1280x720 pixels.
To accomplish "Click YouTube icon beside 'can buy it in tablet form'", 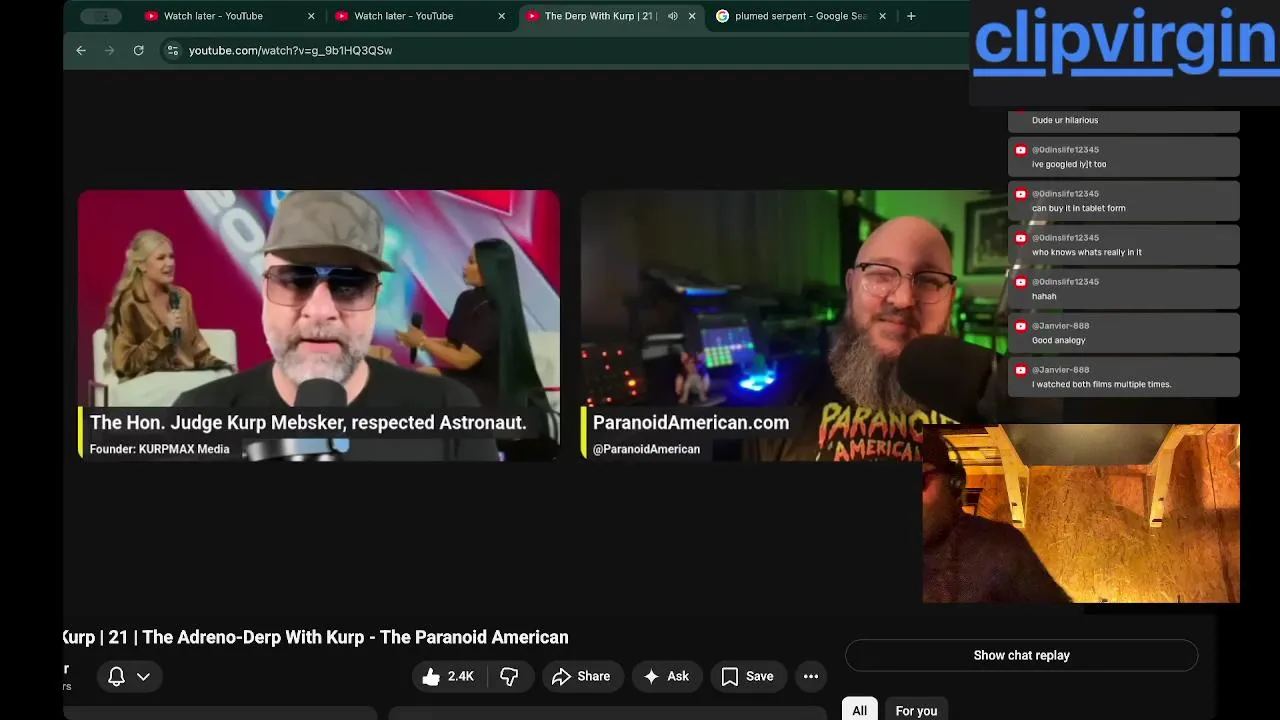I will click(x=1020, y=194).
